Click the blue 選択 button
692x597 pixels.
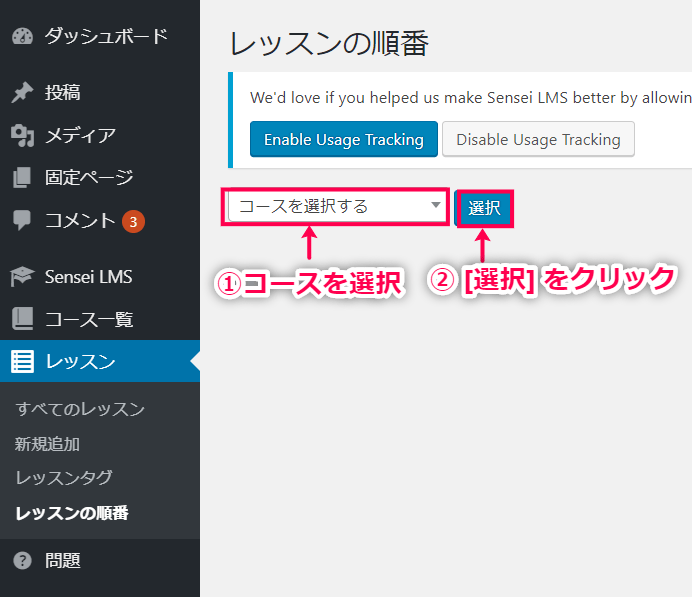(x=484, y=208)
